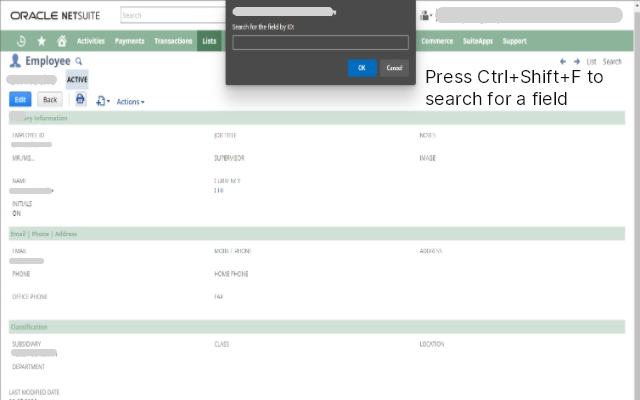Viewport: 640px width, 400px height.
Task: Click the global Search box
Action: click(x=173, y=16)
